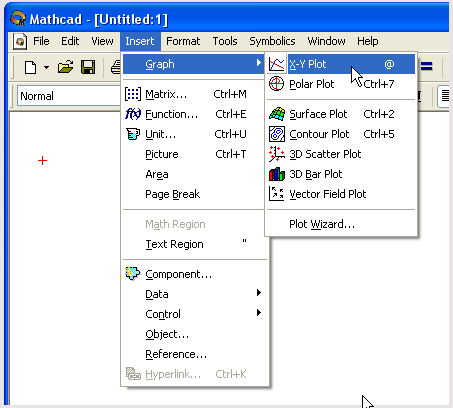Select Function... from Insert menu
This screenshot has width=453, height=408.
(x=194, y=114)
